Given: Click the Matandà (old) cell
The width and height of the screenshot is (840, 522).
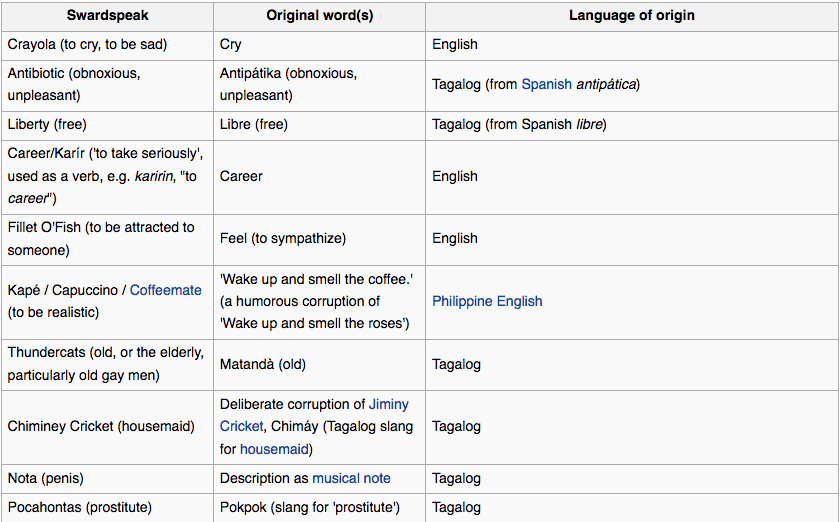Looking at the screenshot, I should (262, 364).
